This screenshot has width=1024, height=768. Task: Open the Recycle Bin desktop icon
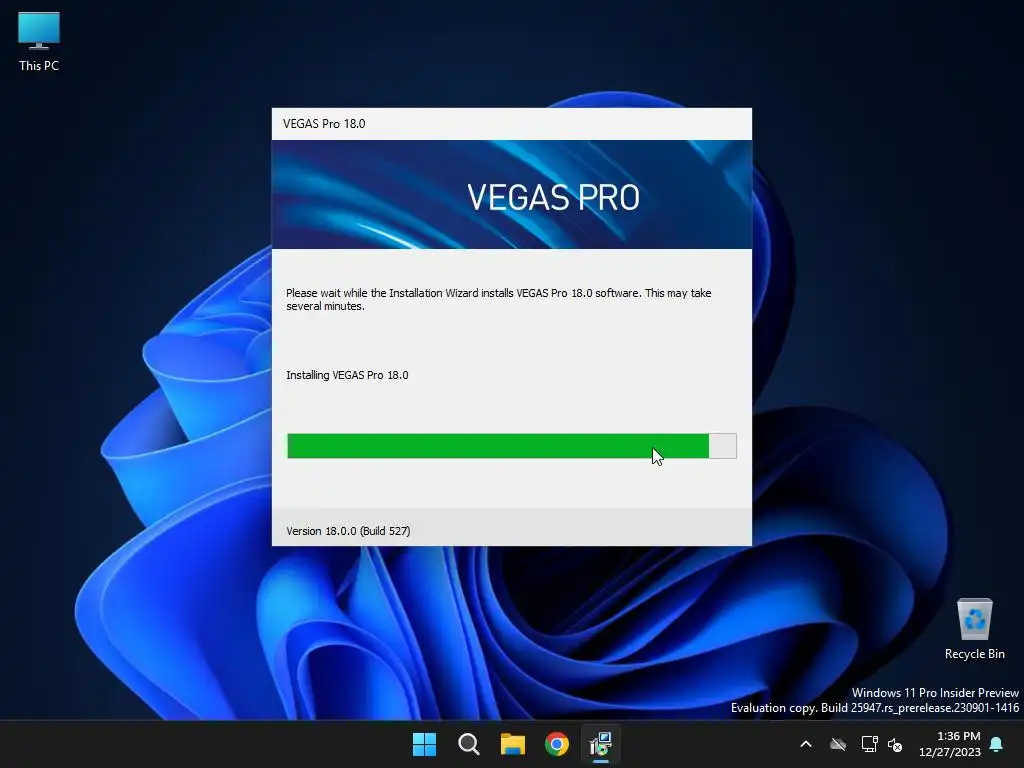(x=974, y=630)
